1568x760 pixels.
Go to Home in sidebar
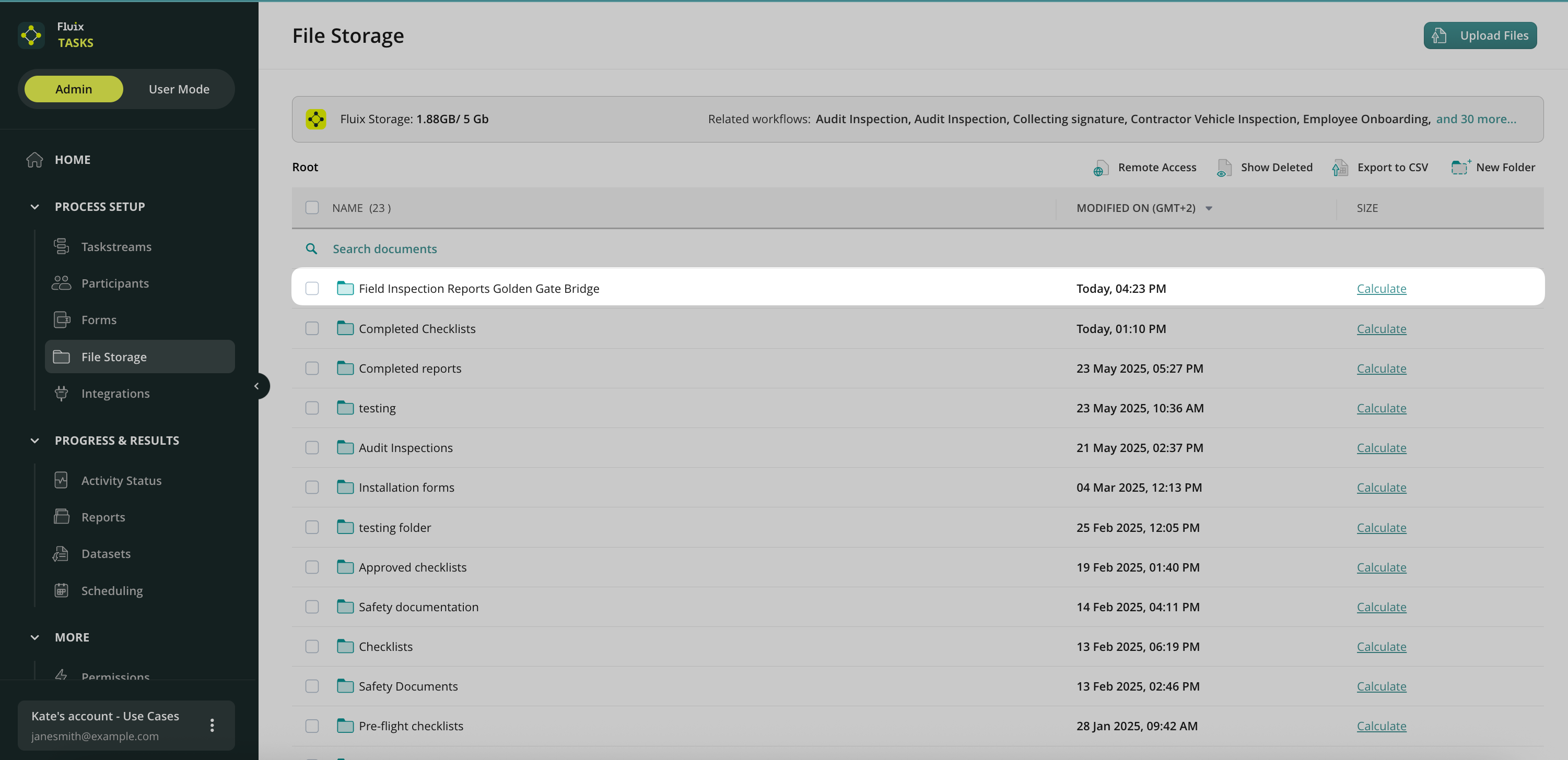72,159
